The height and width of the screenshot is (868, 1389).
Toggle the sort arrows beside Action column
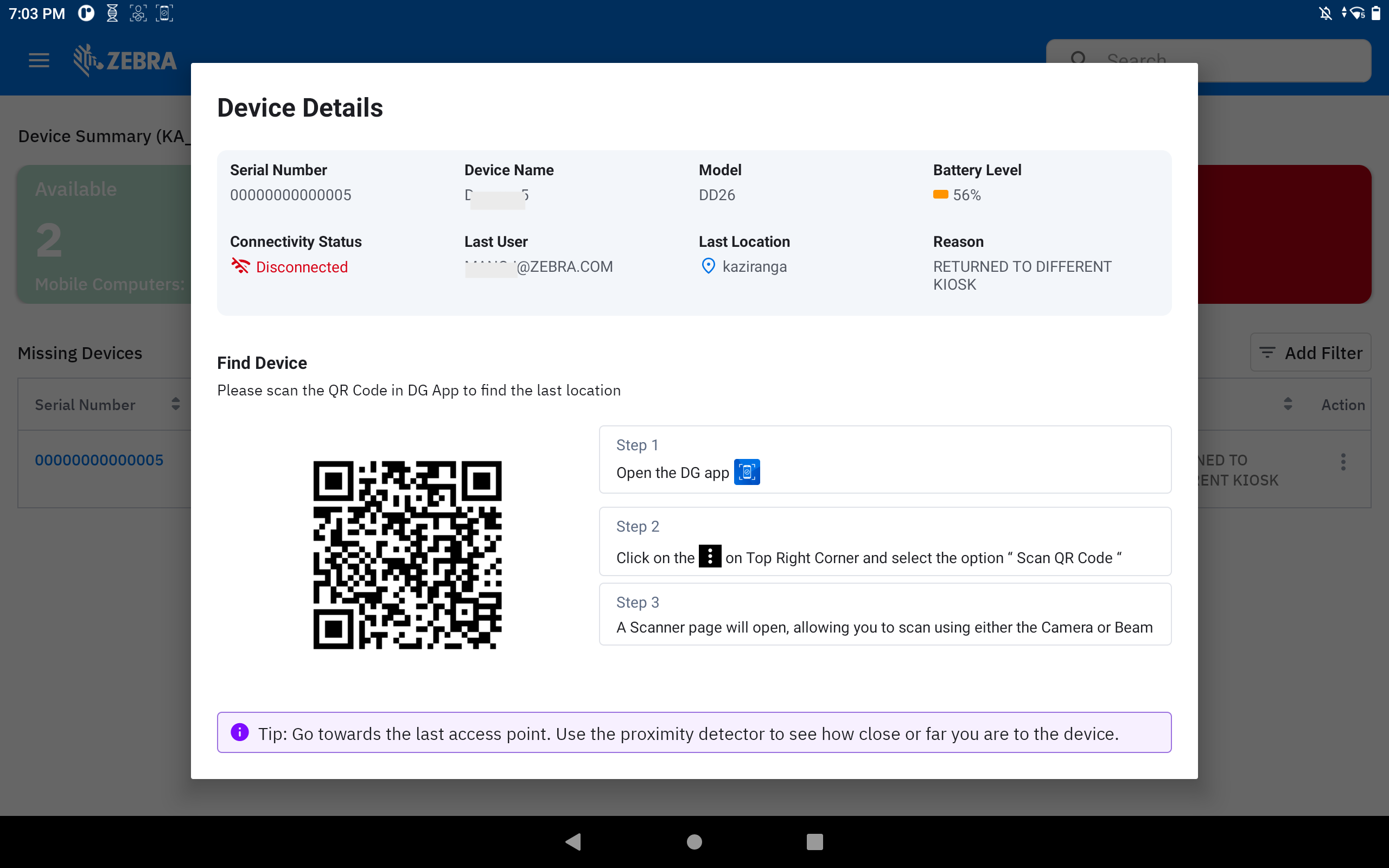pyautogui.click(x=1288, y=404)
